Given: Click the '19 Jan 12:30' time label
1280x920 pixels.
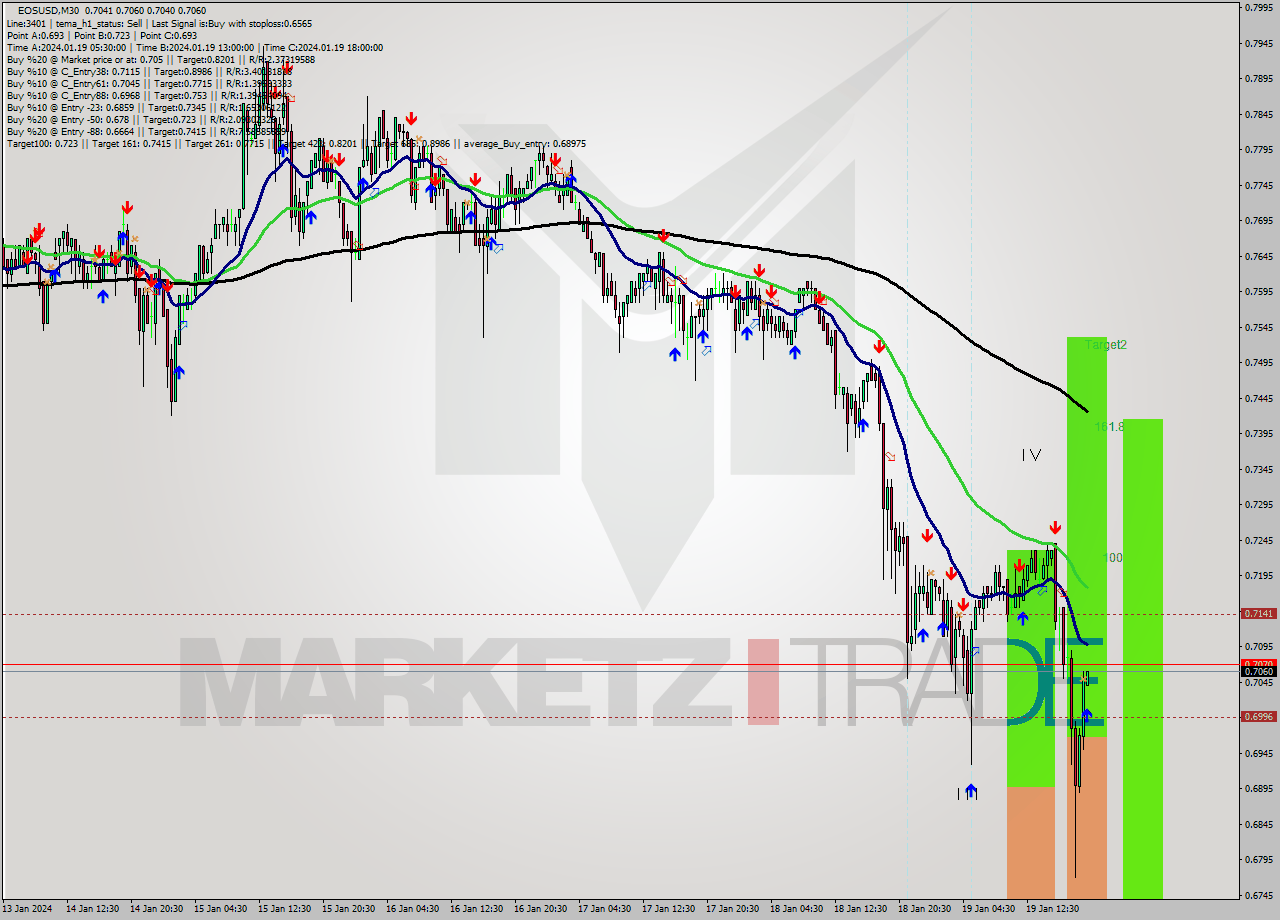Looking at the screenshot, I should [x=1052, y=909].
